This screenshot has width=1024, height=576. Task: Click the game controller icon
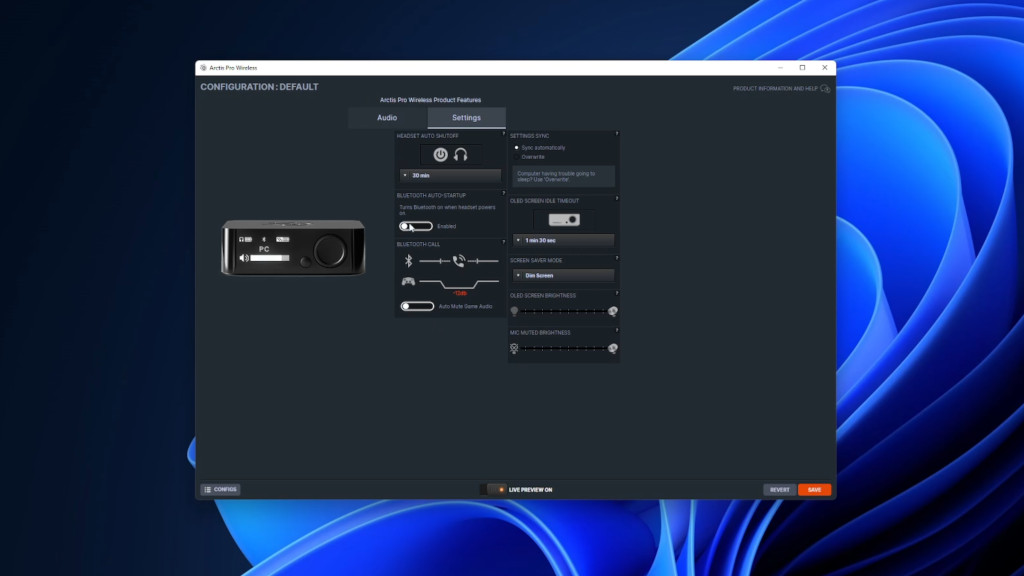[x=408, y=281]
